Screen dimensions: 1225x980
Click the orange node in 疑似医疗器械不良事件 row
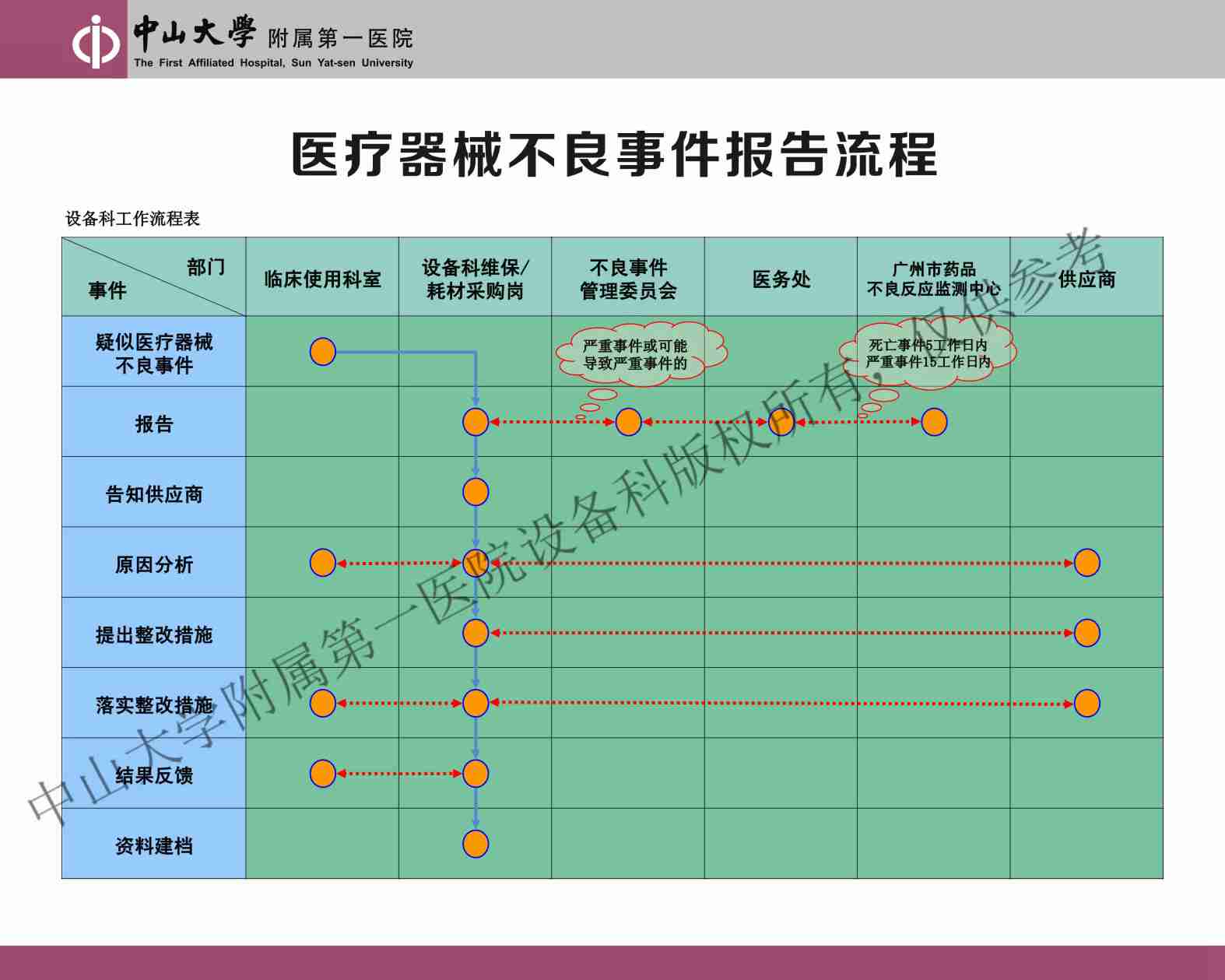tap(323, 352)
